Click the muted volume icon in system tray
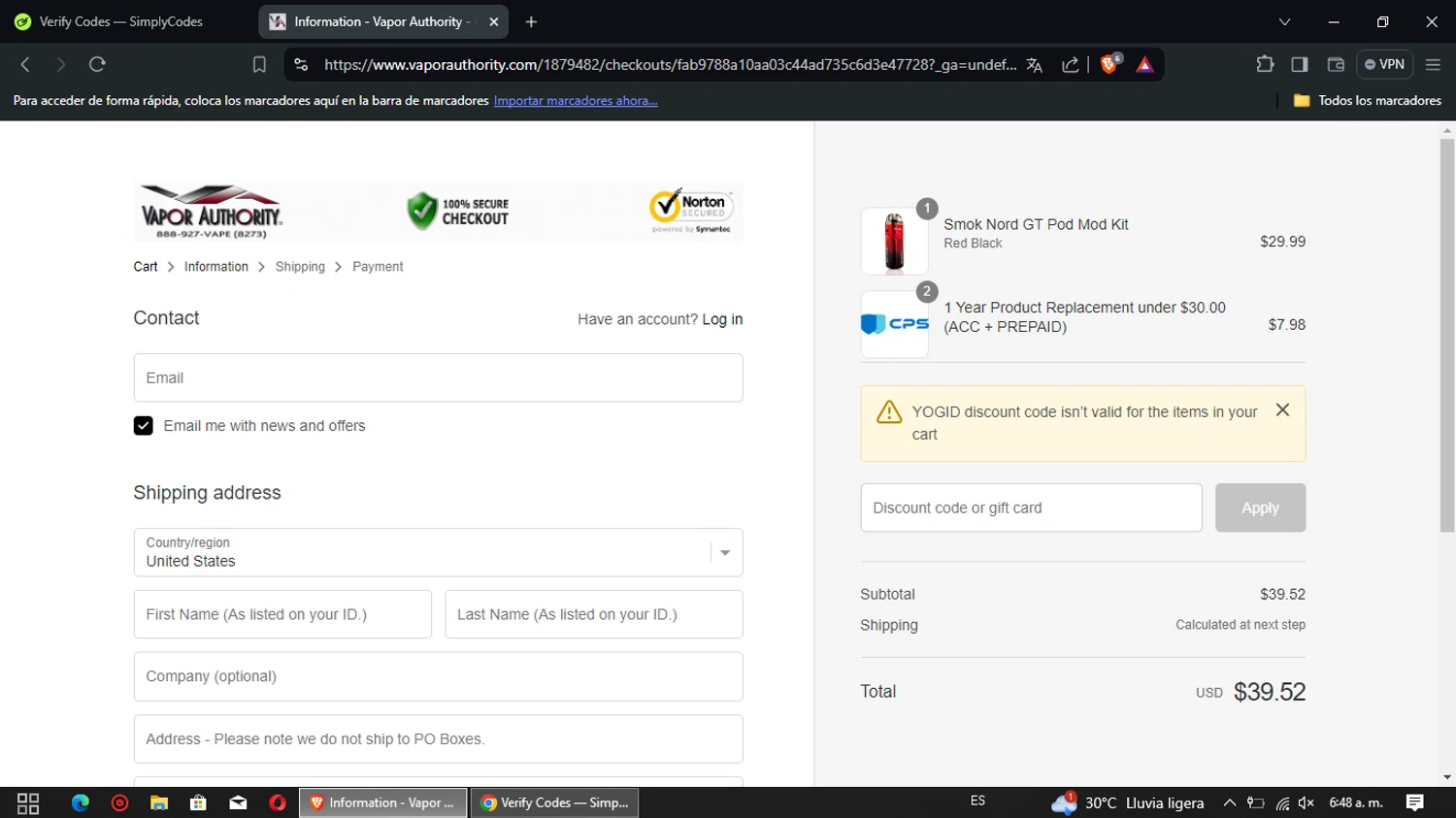The width and height of the screenshot is (1456, 818). tap(1307, 802)
